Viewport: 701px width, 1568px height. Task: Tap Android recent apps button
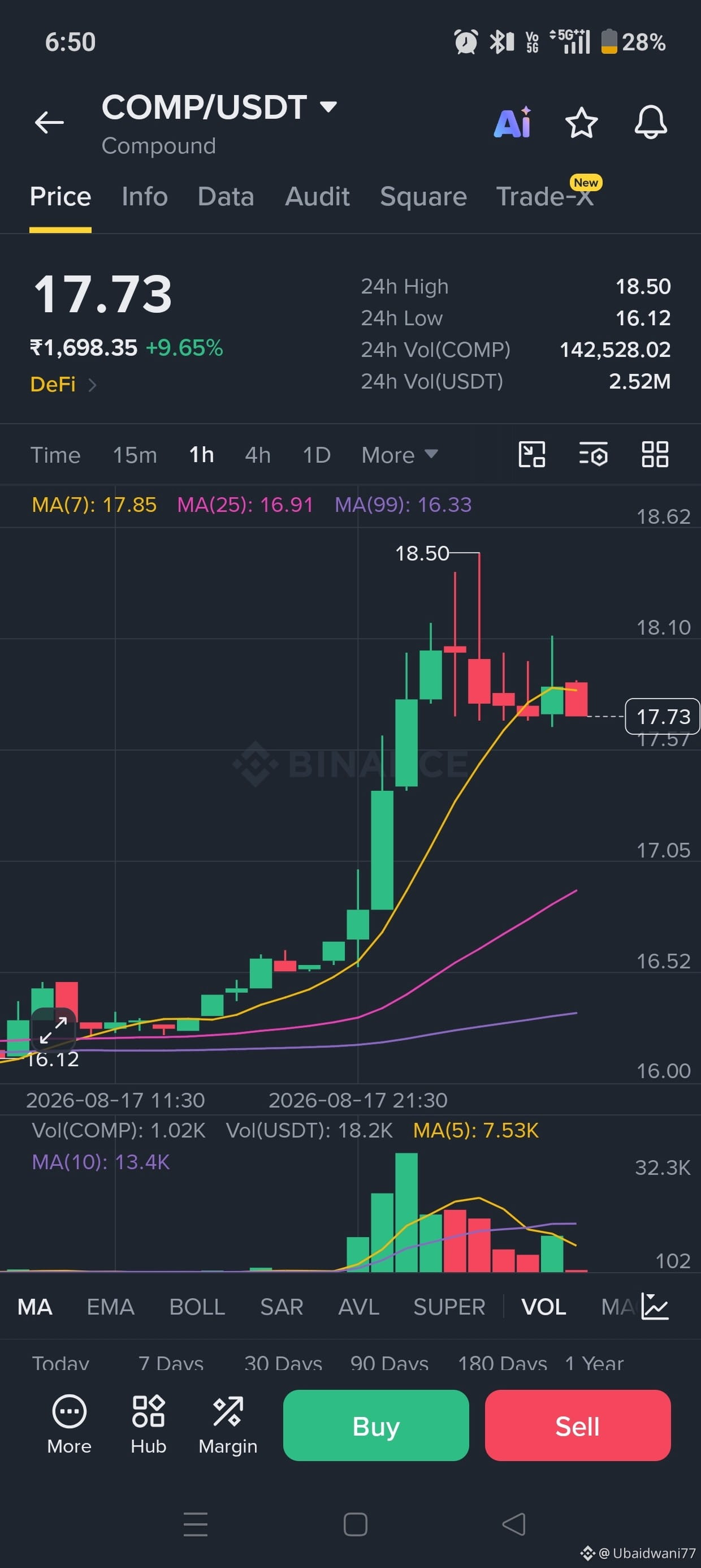click(196, 1524)
